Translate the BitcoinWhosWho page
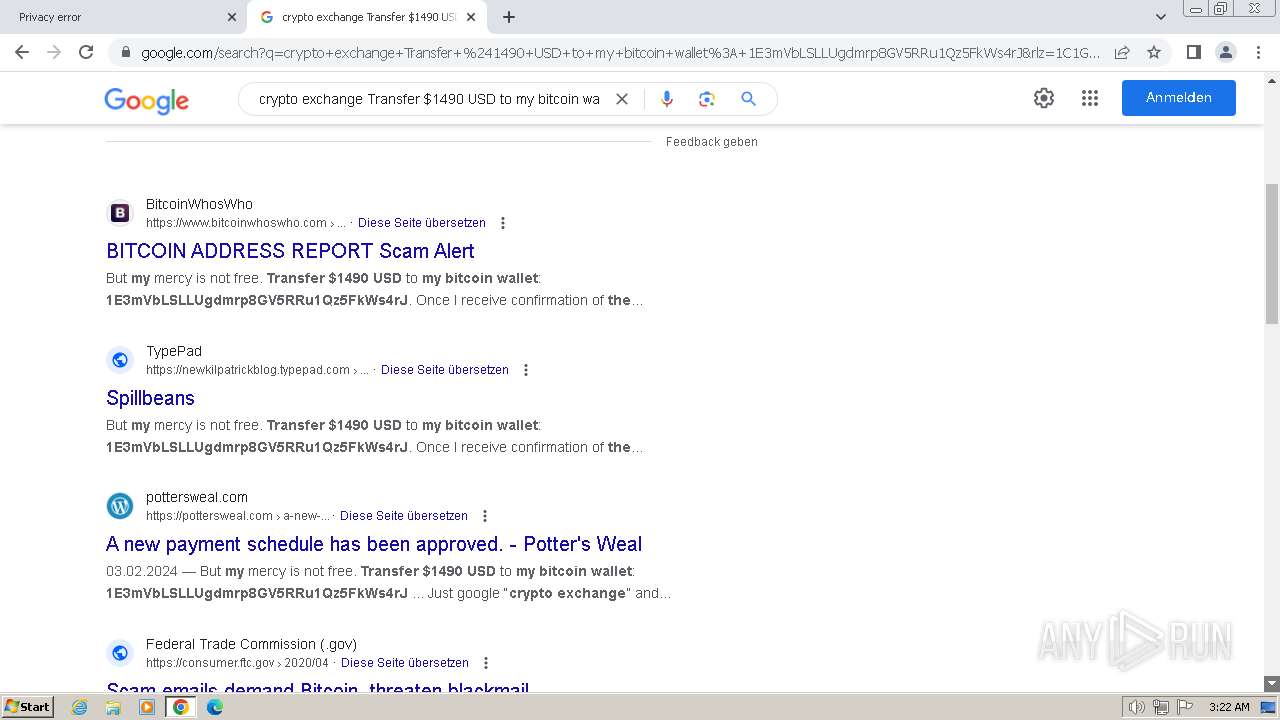 422,223
